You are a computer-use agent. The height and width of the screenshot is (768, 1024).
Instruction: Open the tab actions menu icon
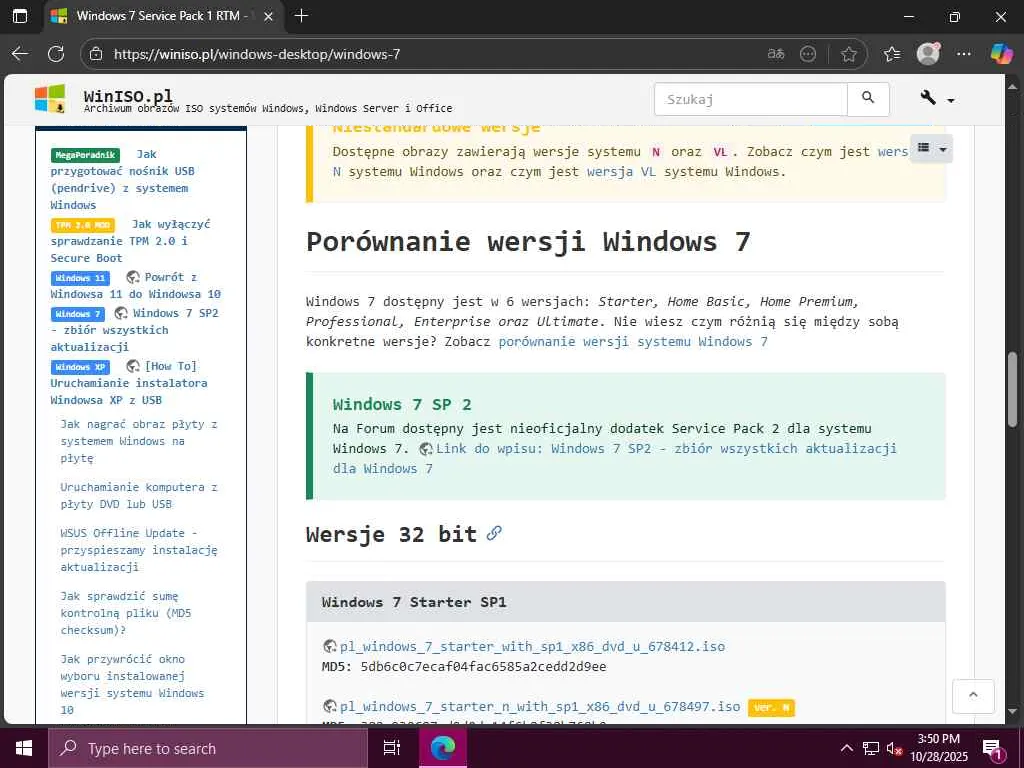point(20,16)
